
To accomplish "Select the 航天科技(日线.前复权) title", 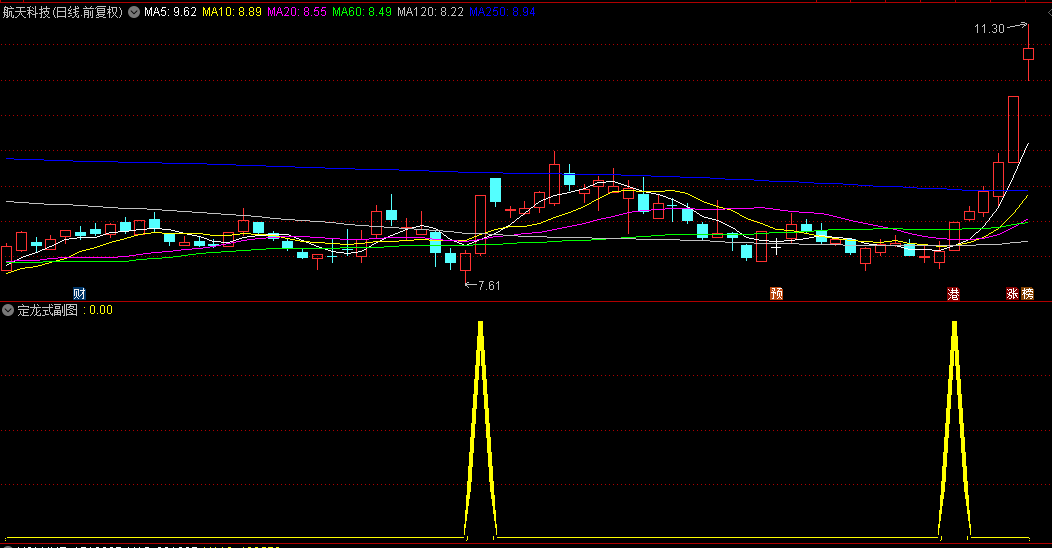I will 62,12.
